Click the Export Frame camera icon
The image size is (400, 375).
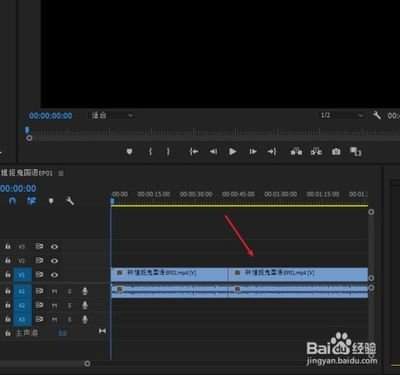pyautogui.click(x=336, y=152)
